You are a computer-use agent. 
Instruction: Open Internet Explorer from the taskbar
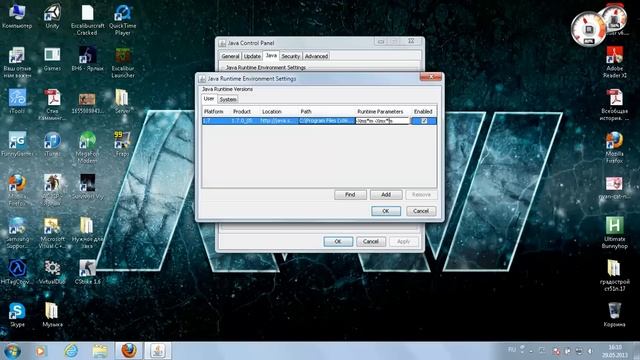click(71, 351)
